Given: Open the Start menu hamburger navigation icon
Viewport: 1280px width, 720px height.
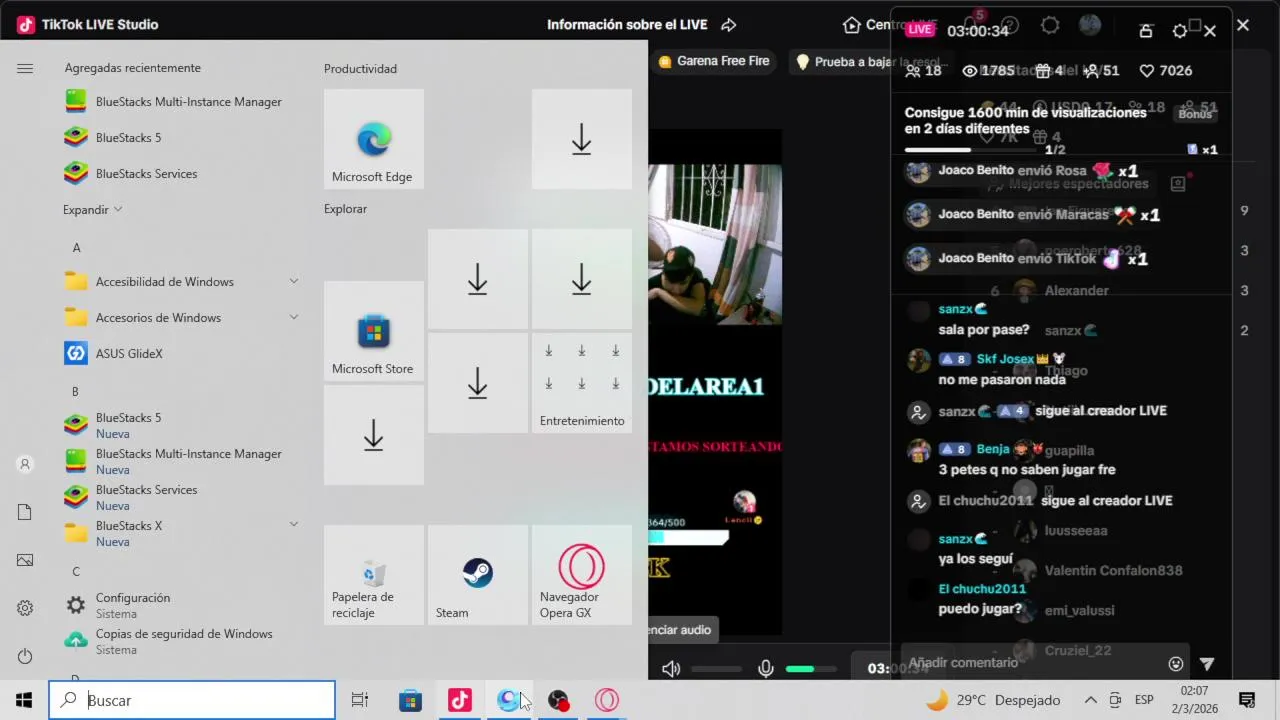Looking at the screenshot, I should point(25,68).
